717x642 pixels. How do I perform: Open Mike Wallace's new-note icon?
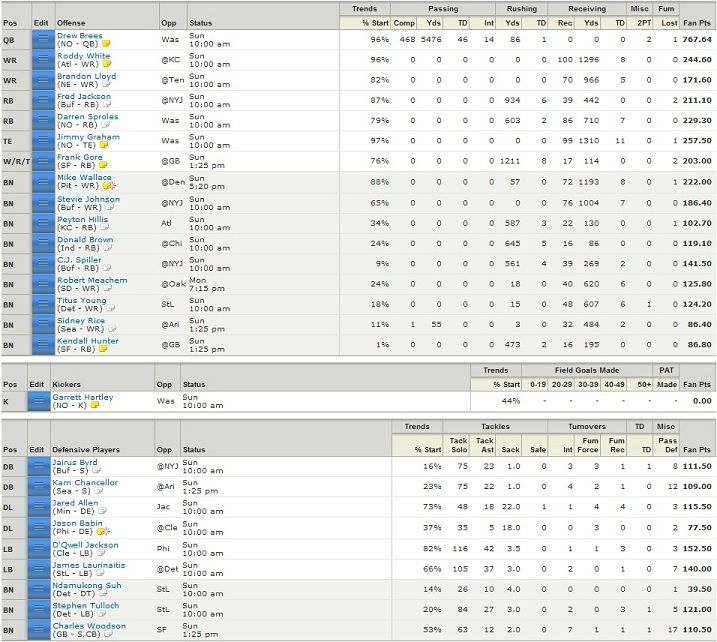108,186
